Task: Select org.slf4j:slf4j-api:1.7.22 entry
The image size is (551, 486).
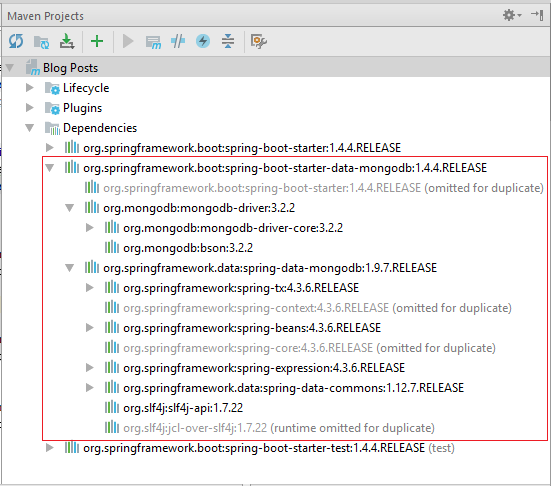Action: (183, 408)
